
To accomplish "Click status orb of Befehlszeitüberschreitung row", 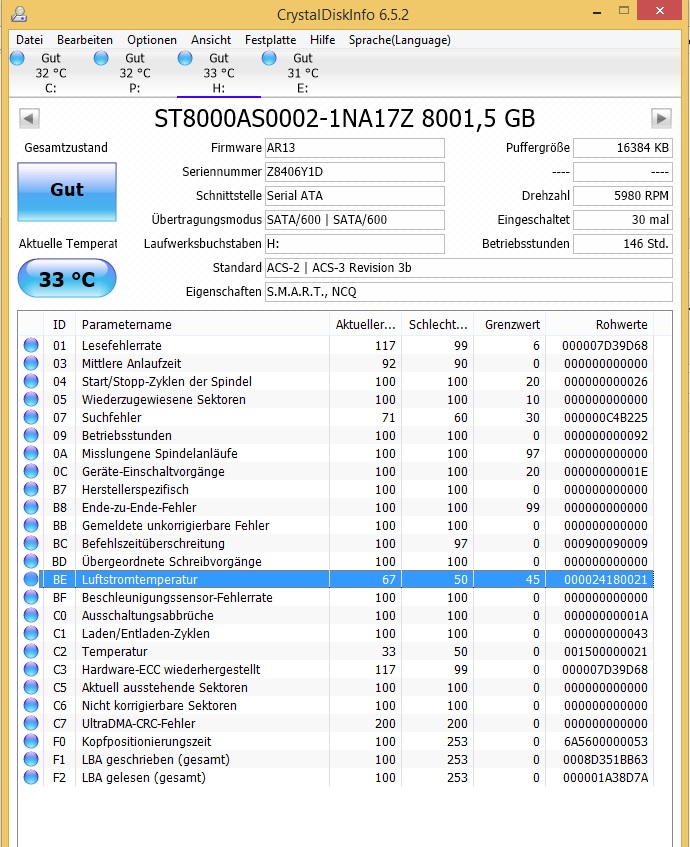I will coord(31,543).
